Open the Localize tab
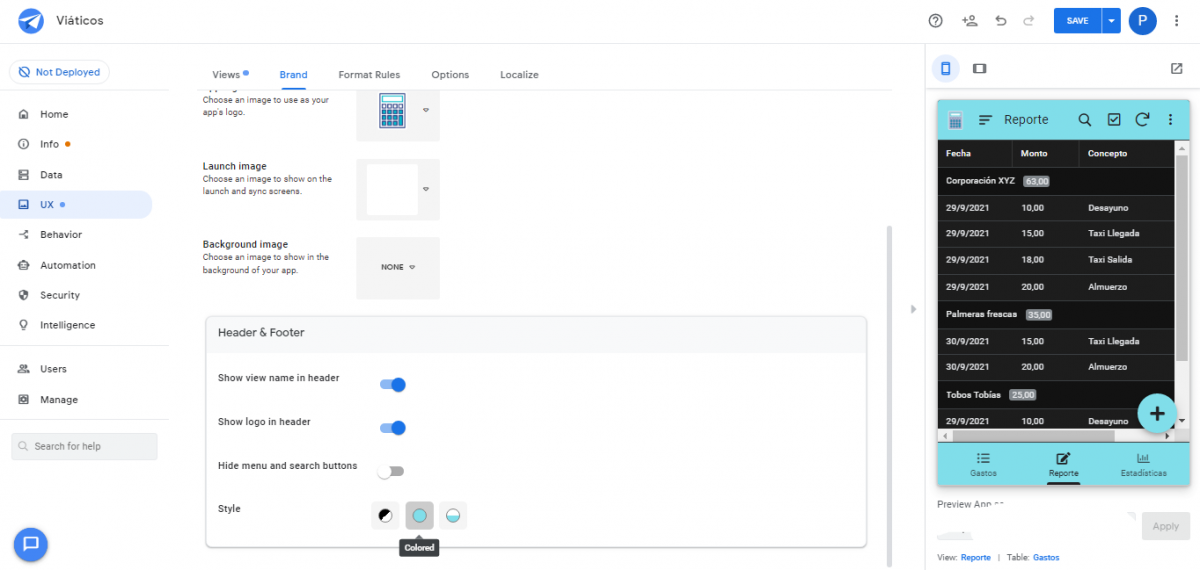 (x=519, y=75)
